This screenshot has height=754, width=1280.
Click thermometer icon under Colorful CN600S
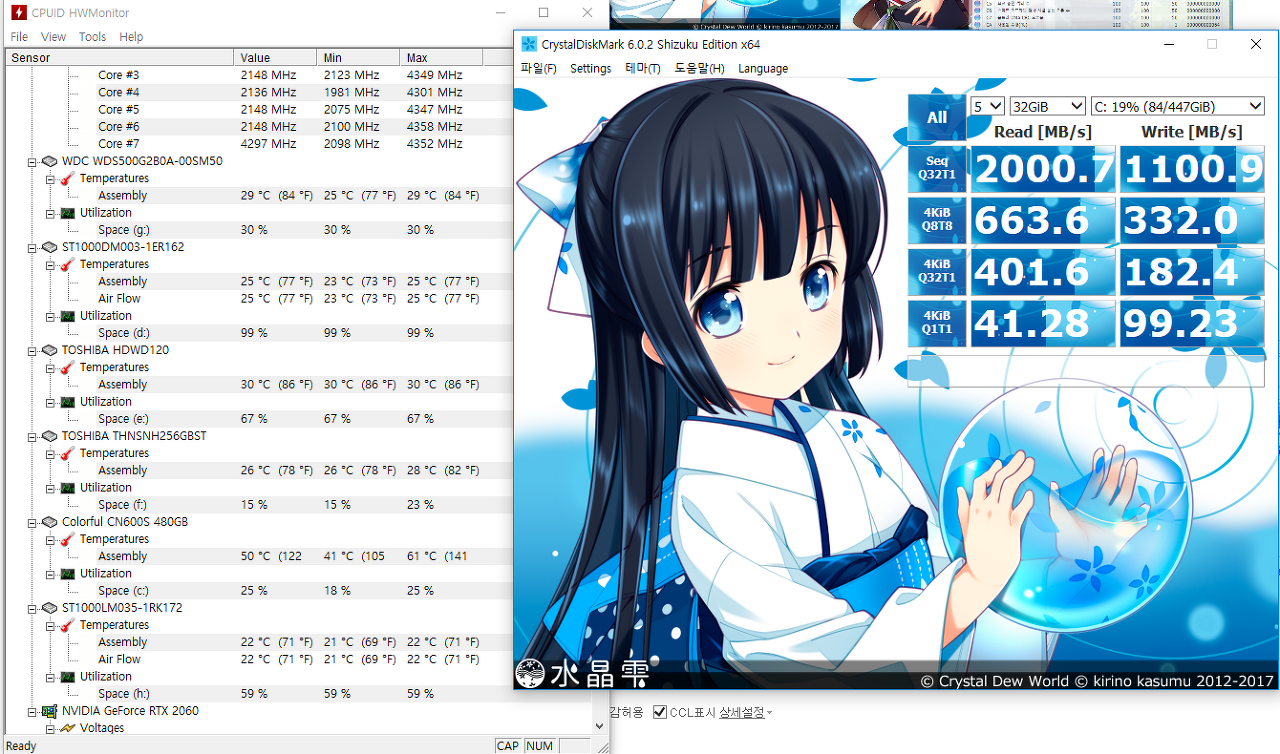point(67,539)
